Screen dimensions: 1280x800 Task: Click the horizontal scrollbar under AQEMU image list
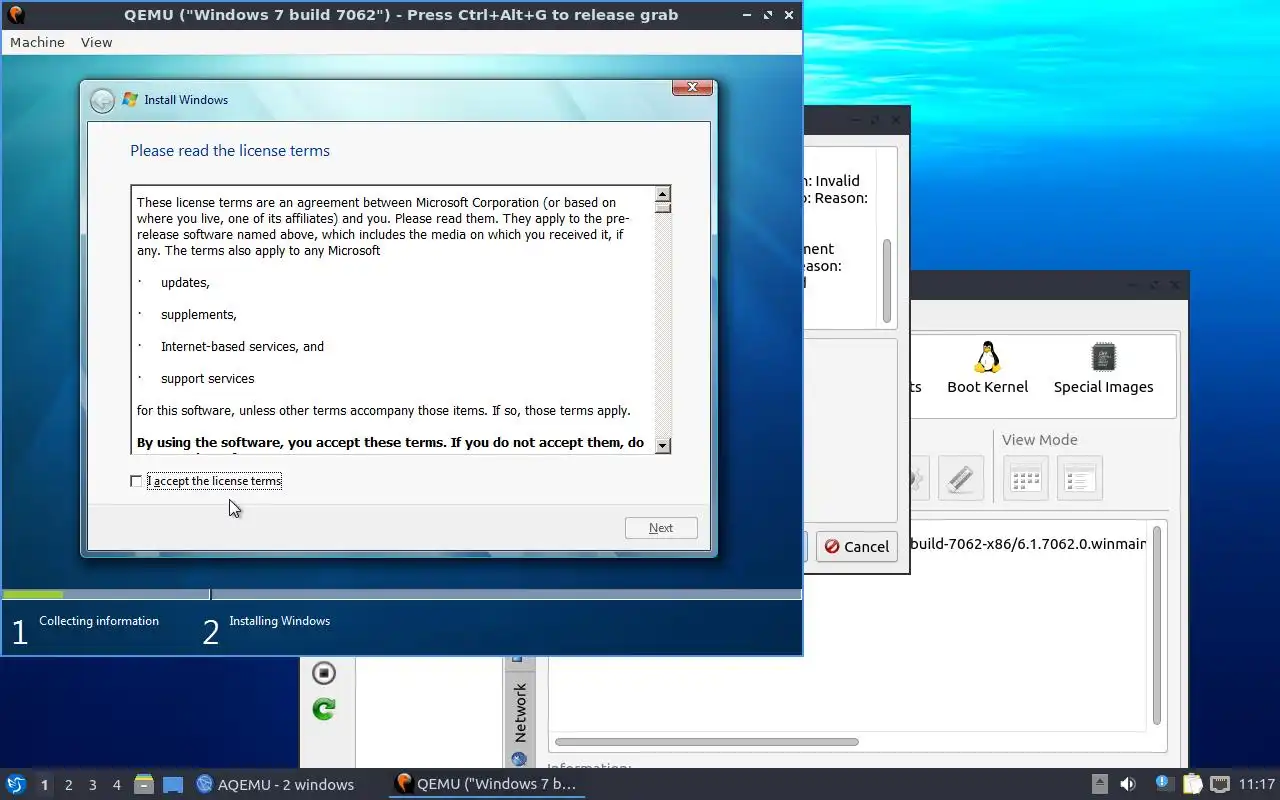707,742
